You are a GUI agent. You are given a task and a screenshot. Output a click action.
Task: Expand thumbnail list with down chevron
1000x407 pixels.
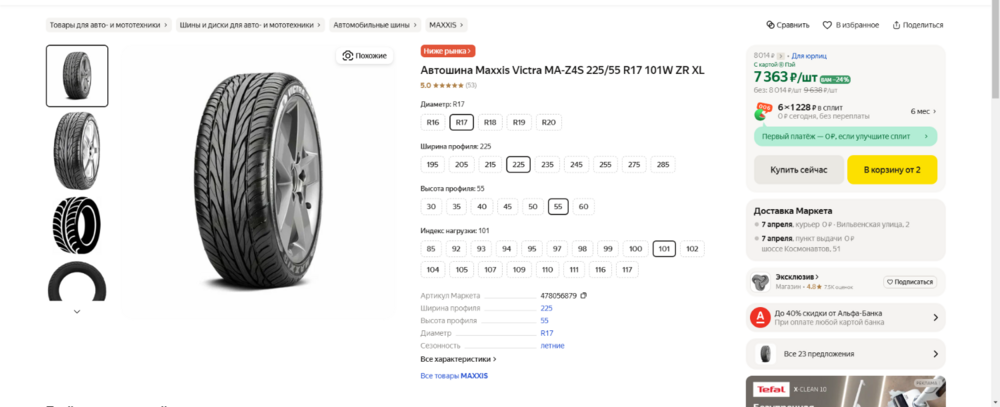77,311
